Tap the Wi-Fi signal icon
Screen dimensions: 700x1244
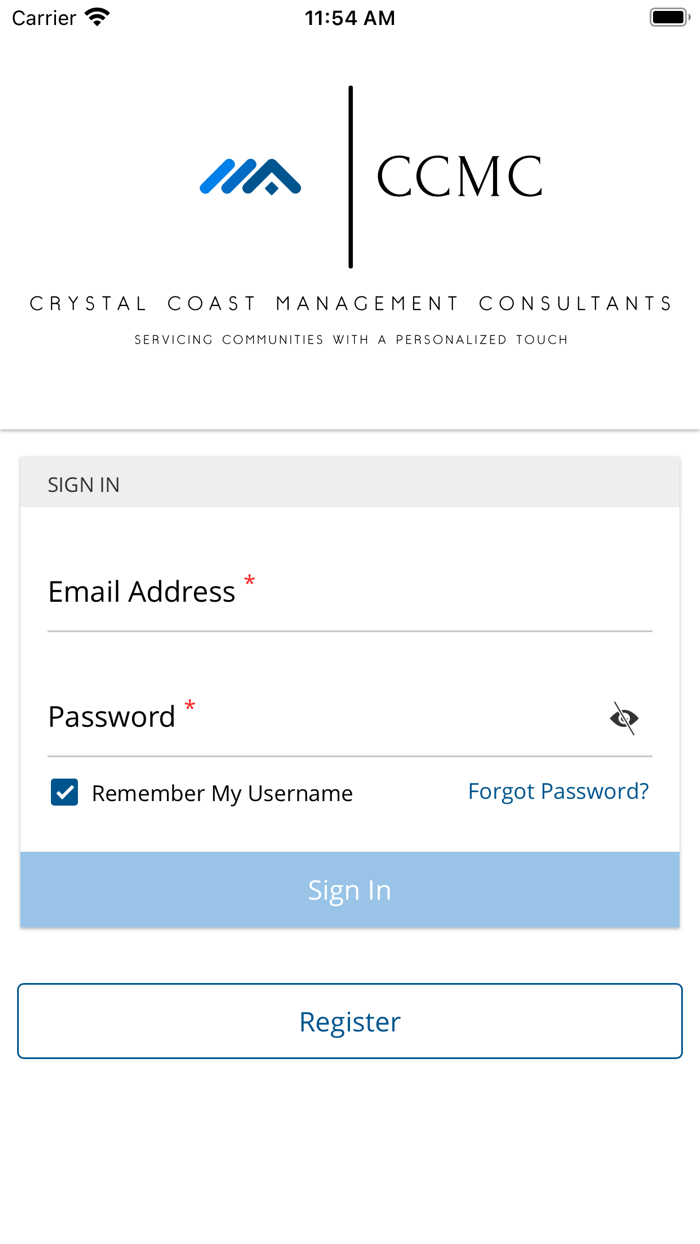(95, 16)
